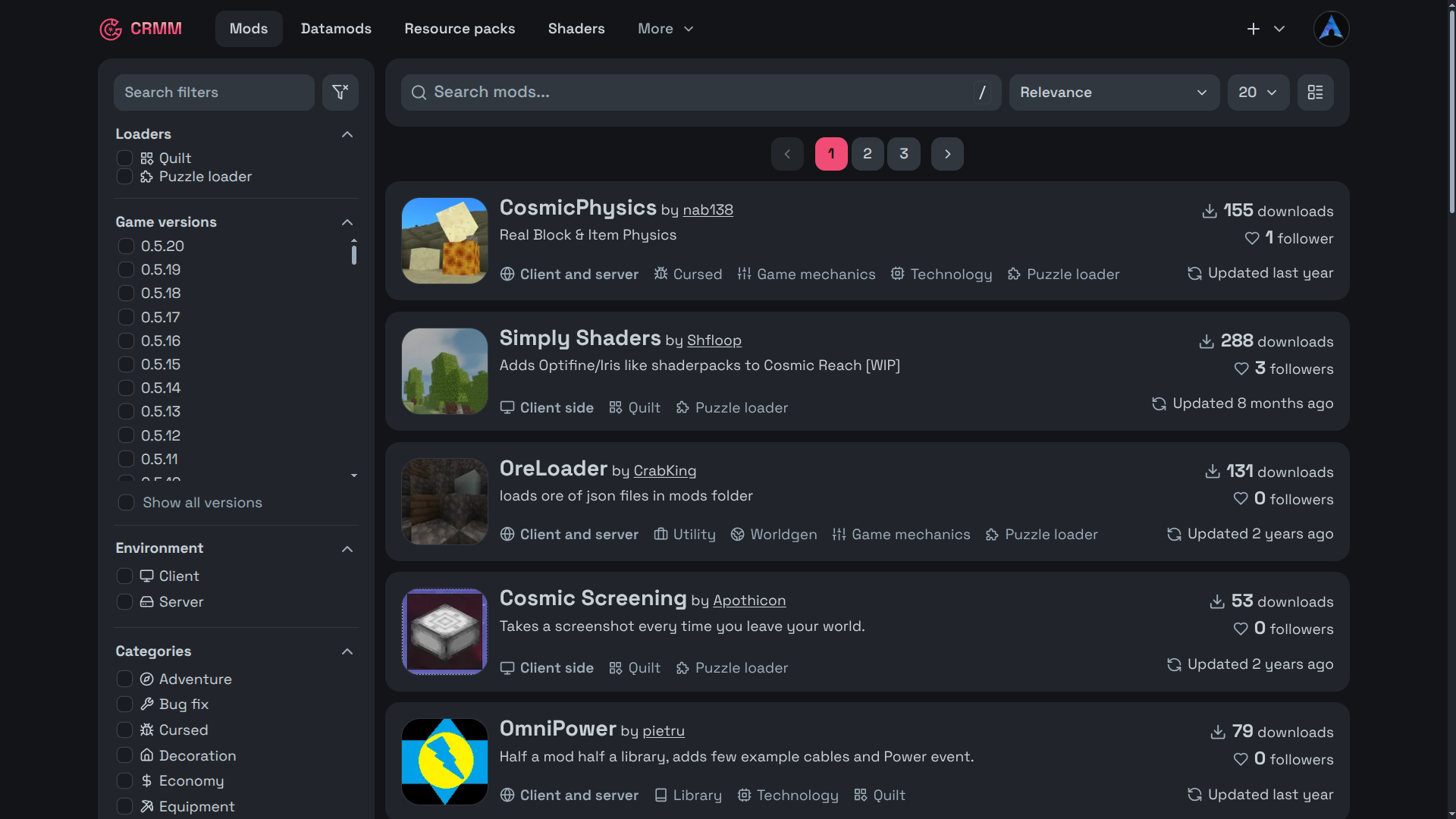This screenshot has width=1456, height=819.
Task: Clear filters using the funnel icon button
Action: tap(340, 93)
